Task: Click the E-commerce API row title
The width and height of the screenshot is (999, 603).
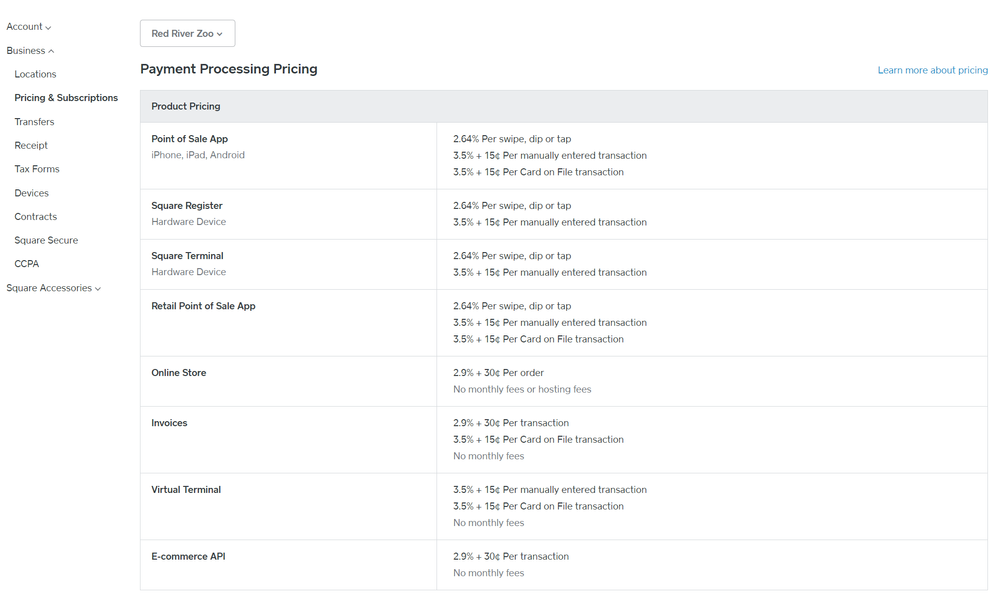Action: (x=188, y=557)
